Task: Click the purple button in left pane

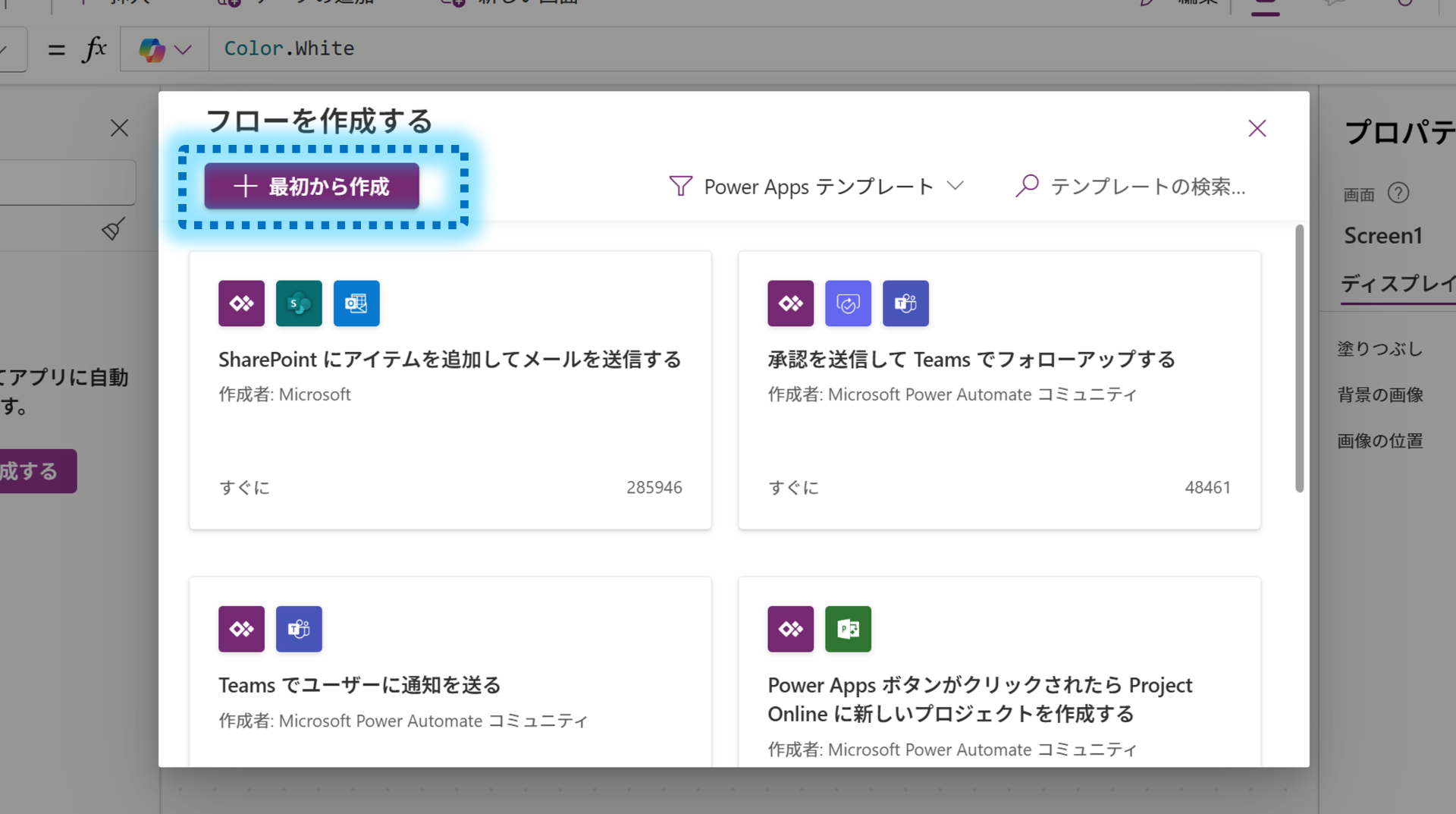Action: click(38, 471)
